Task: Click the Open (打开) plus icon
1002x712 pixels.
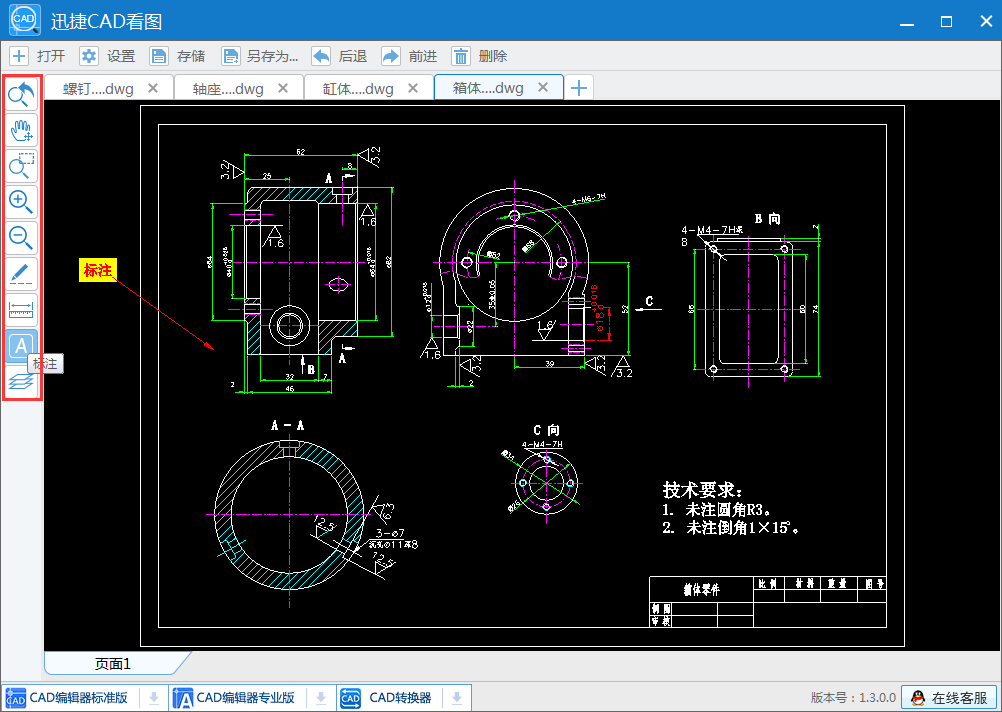Action: point(19,56)
